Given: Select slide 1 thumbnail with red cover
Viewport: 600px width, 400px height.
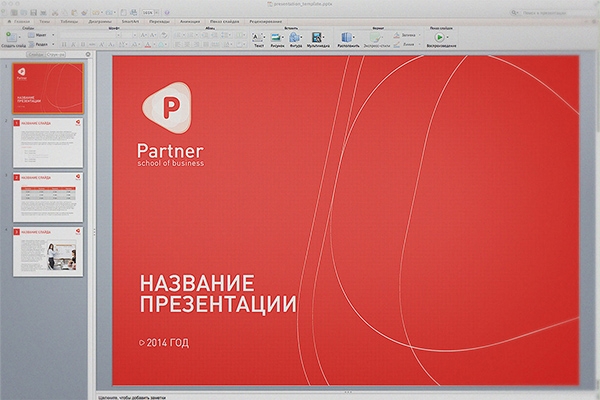Looking at the screenshot, I should tap(48, 88).
